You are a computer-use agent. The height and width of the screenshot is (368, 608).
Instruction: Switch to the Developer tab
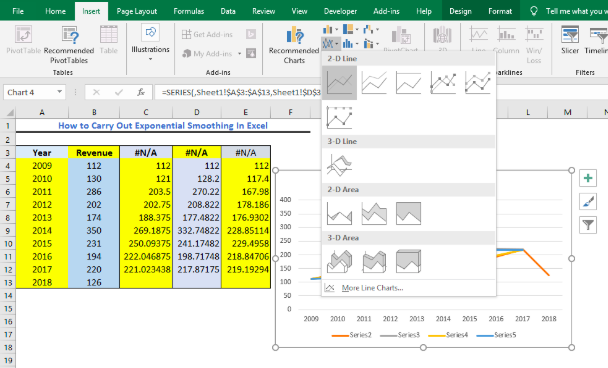click(x=340, y=11)
